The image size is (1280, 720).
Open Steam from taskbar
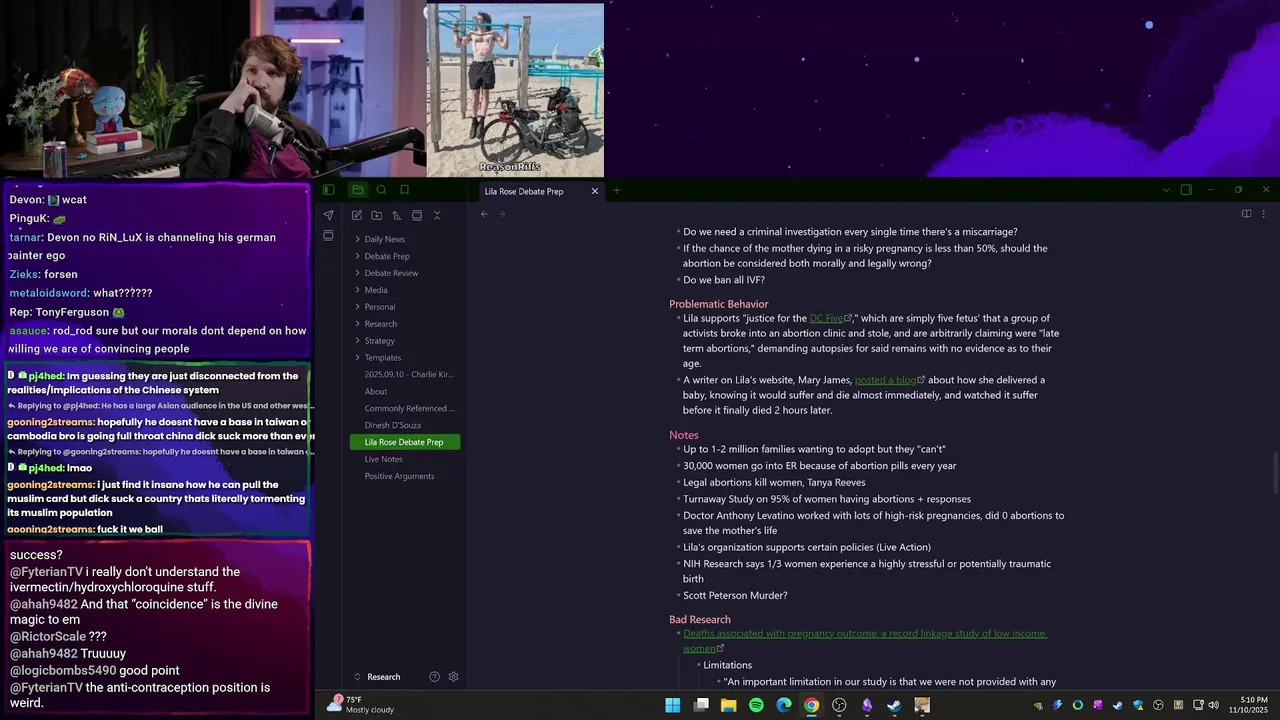[894, 705]
